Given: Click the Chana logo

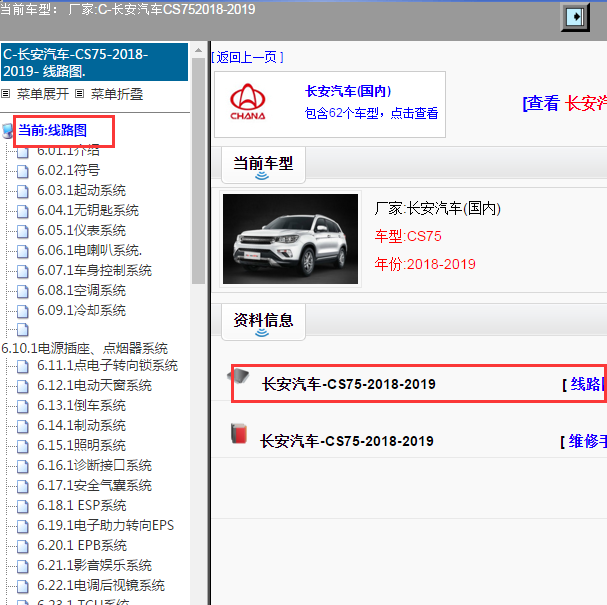Looking at the screenshot, I should (248, 102).
